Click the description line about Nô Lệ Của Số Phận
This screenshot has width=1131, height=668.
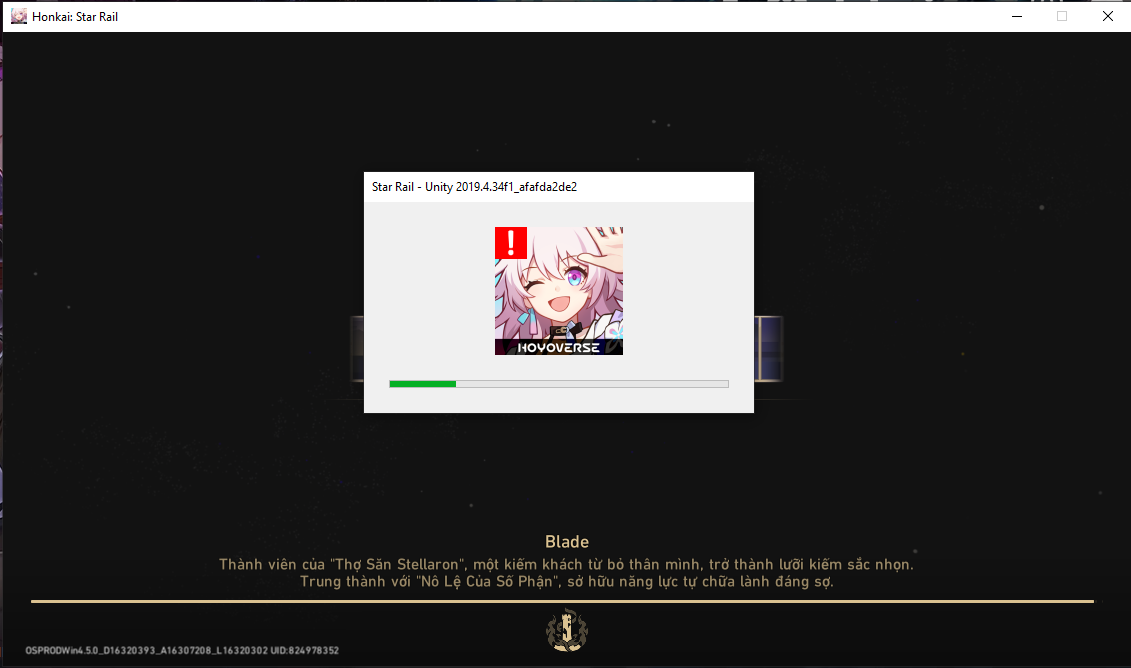tap(567, 581)
